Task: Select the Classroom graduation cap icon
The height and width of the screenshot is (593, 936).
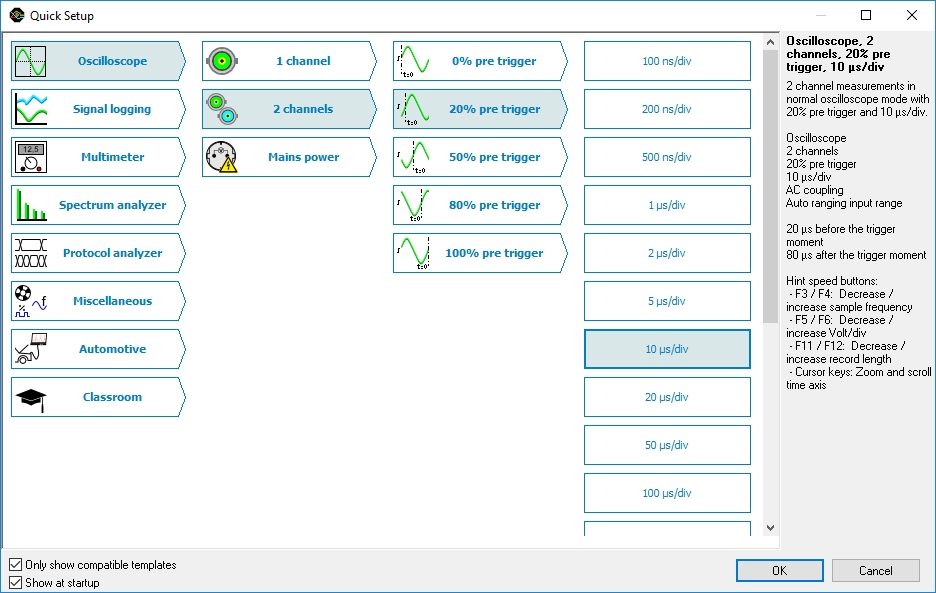Action: (x=30, y=397)
